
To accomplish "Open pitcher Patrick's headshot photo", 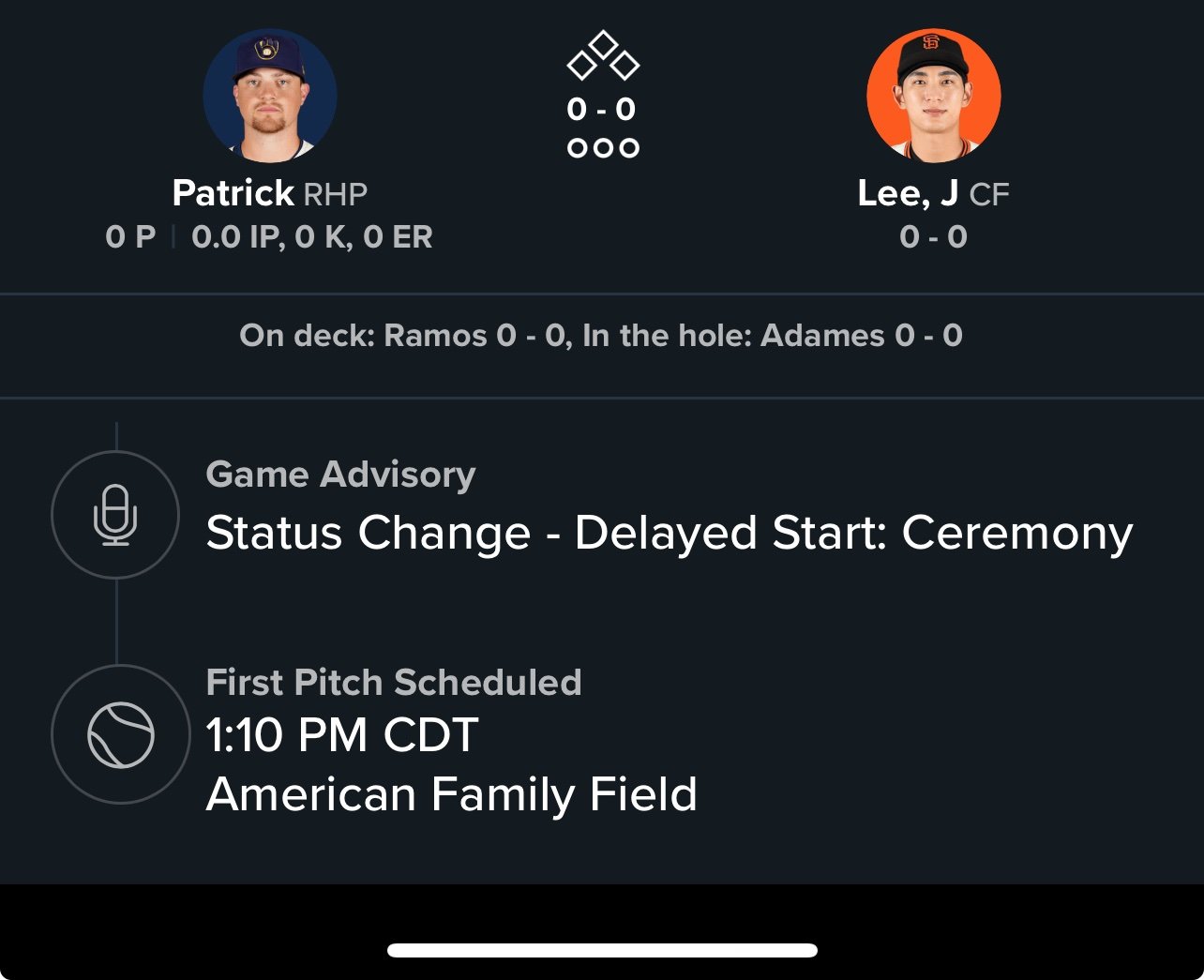I will (270, 95).
